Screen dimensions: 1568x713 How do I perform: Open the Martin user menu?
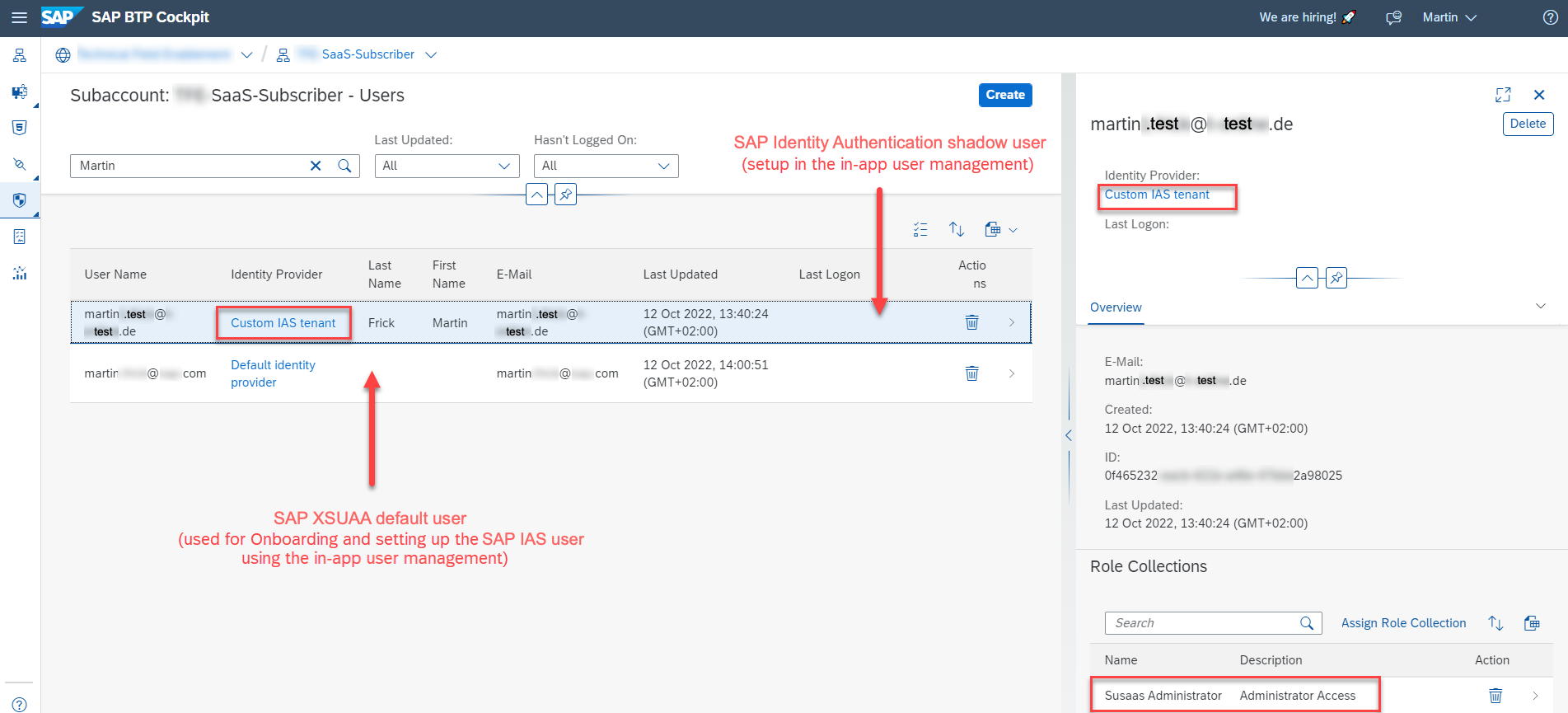(1449, 17)
